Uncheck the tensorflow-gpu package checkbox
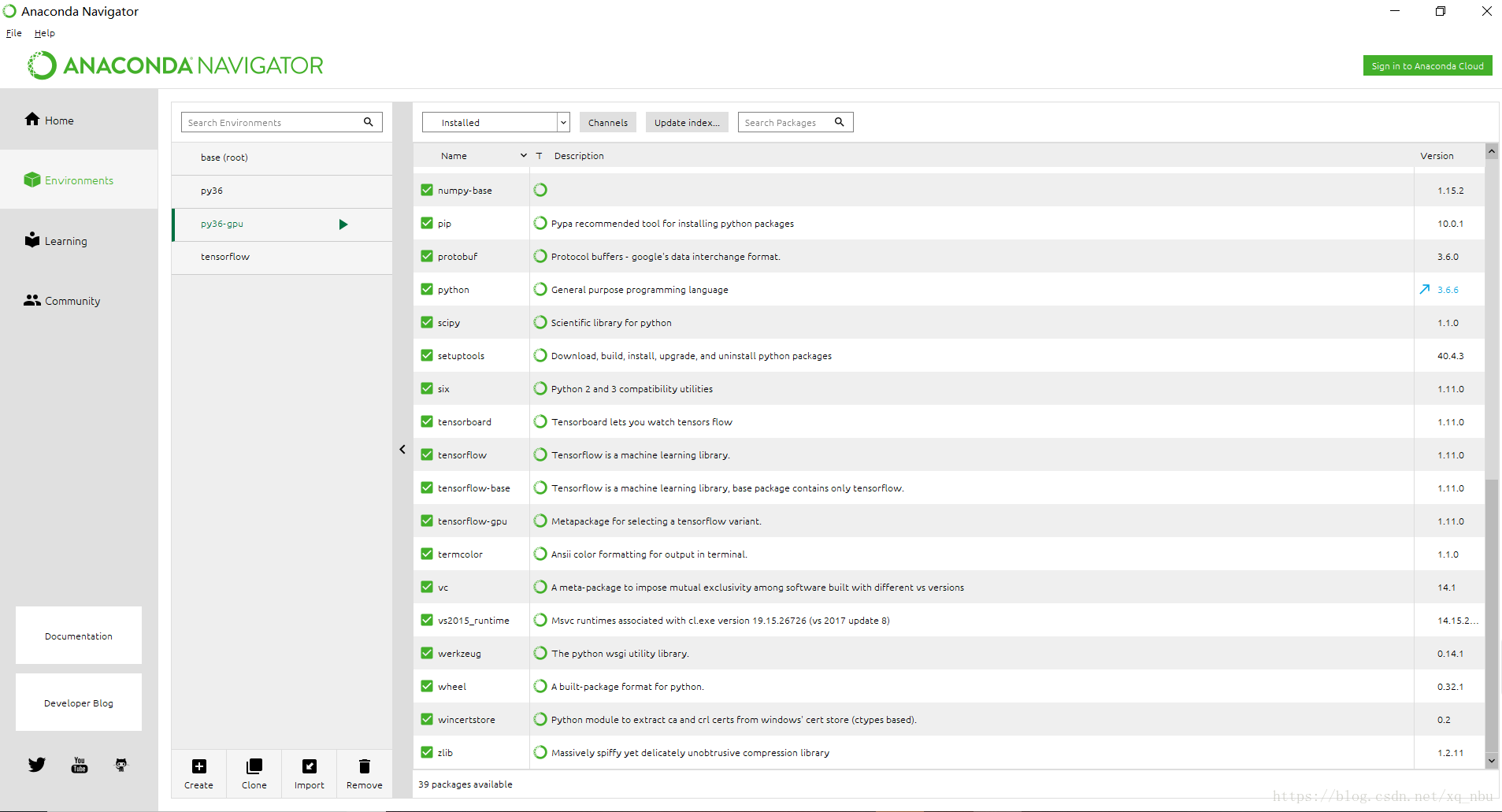This screenshot has height=812, width=1502. [x=427, y=521]
